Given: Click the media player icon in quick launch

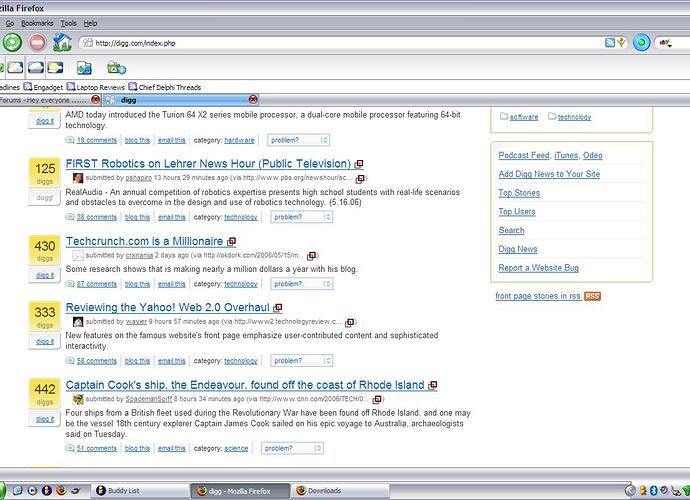Looking at the screenshot, I should [32, 490].
